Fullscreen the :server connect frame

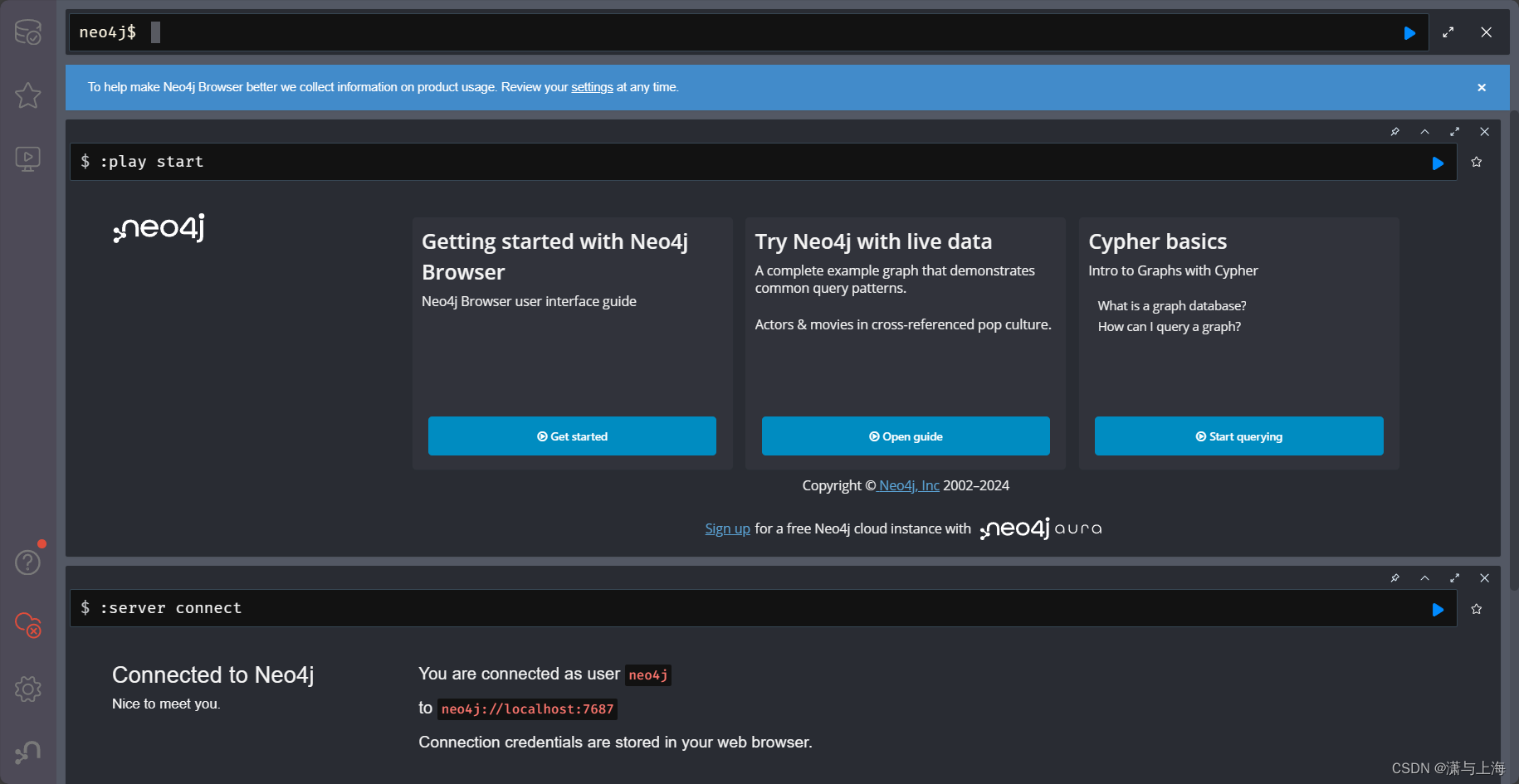pyautogui.click(x=1455, y=578)
